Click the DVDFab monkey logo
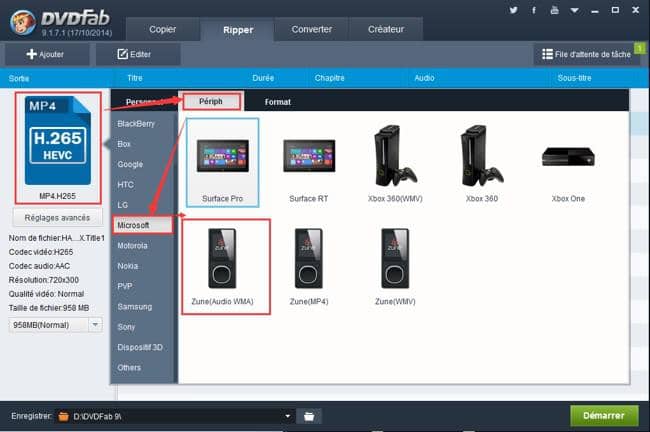Viewport: 650px width, 432px height. click(x=23, y=22)
